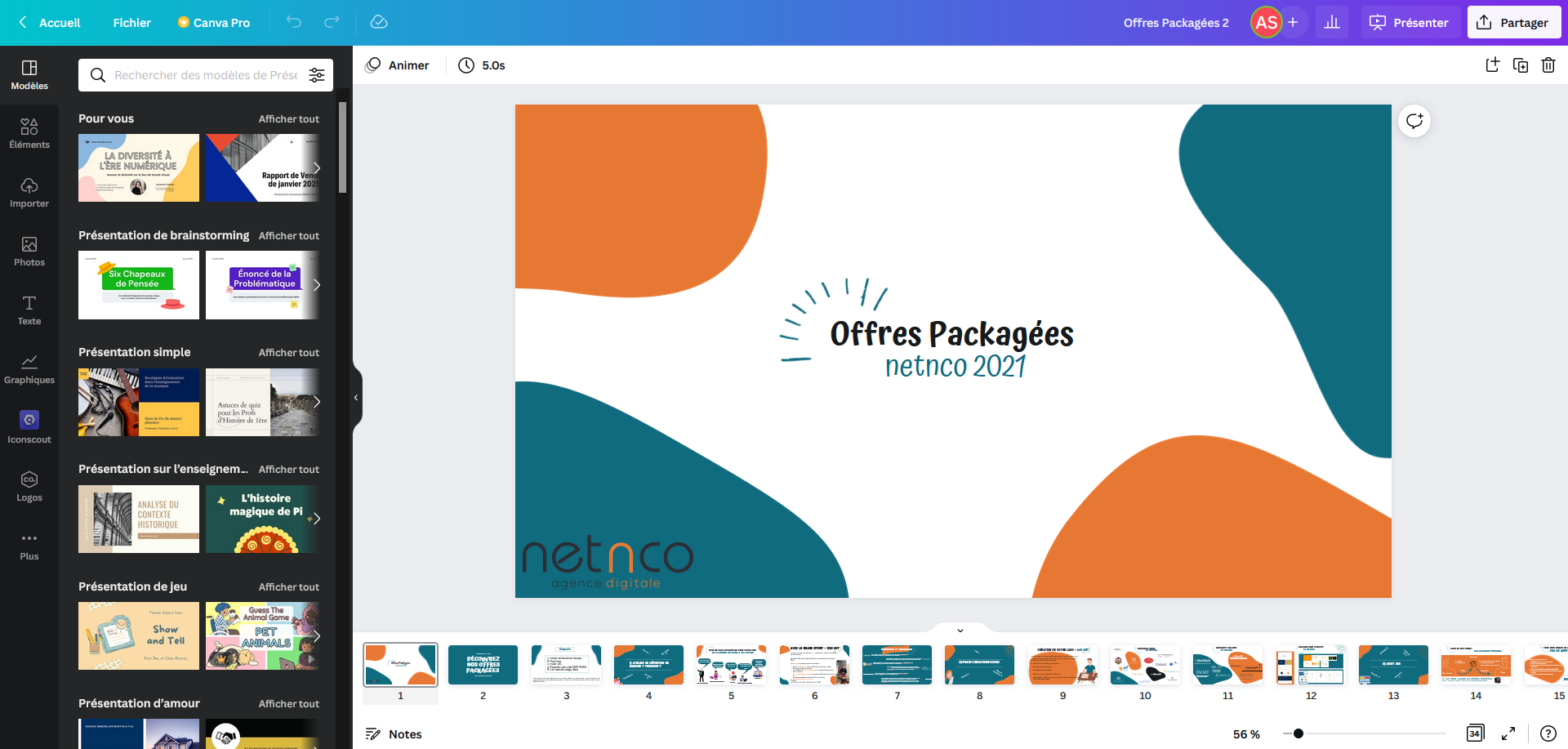Click the cloud save status icon
The width and height of the screenshot is (1568, 749).
click(x=379, y=22)
